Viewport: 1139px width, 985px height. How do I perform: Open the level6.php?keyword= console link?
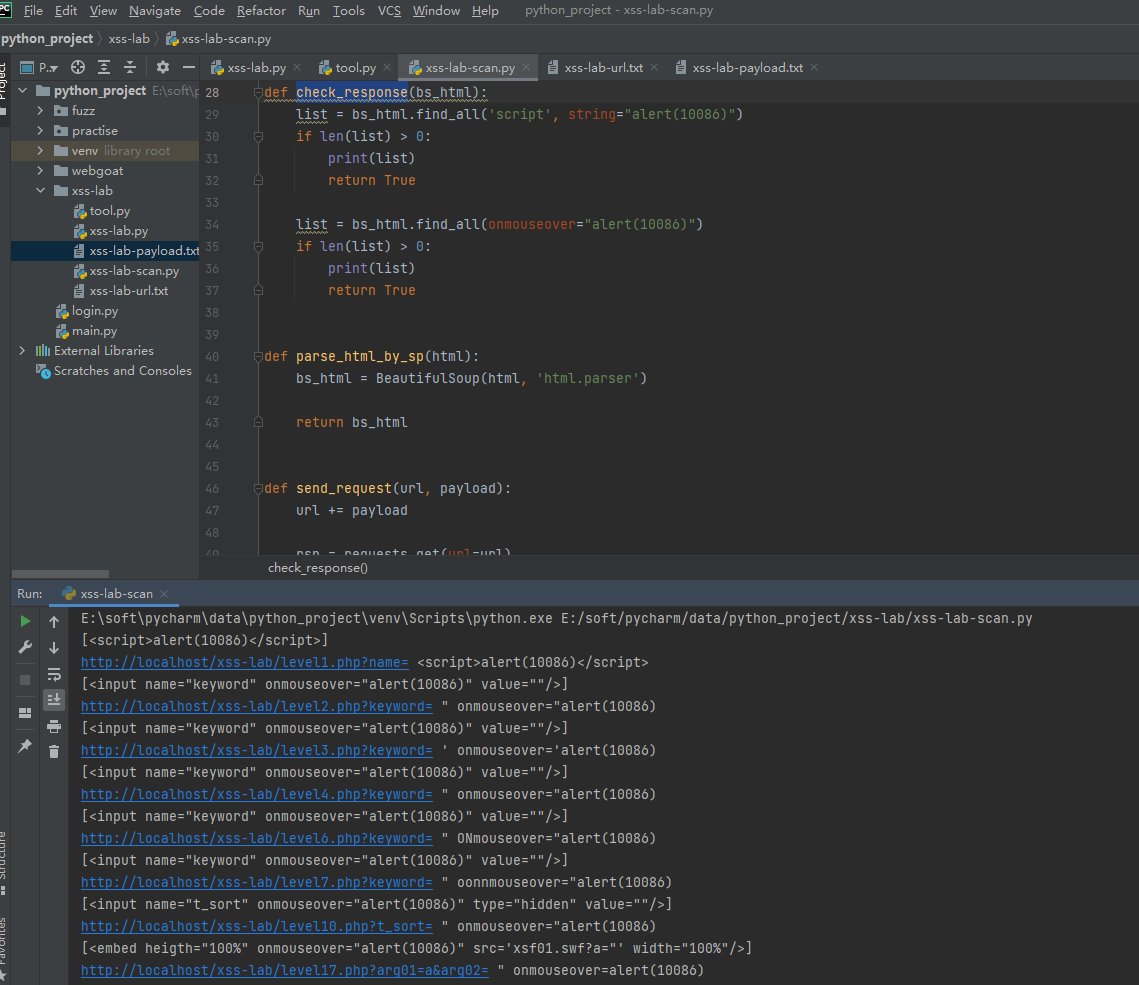256,838
